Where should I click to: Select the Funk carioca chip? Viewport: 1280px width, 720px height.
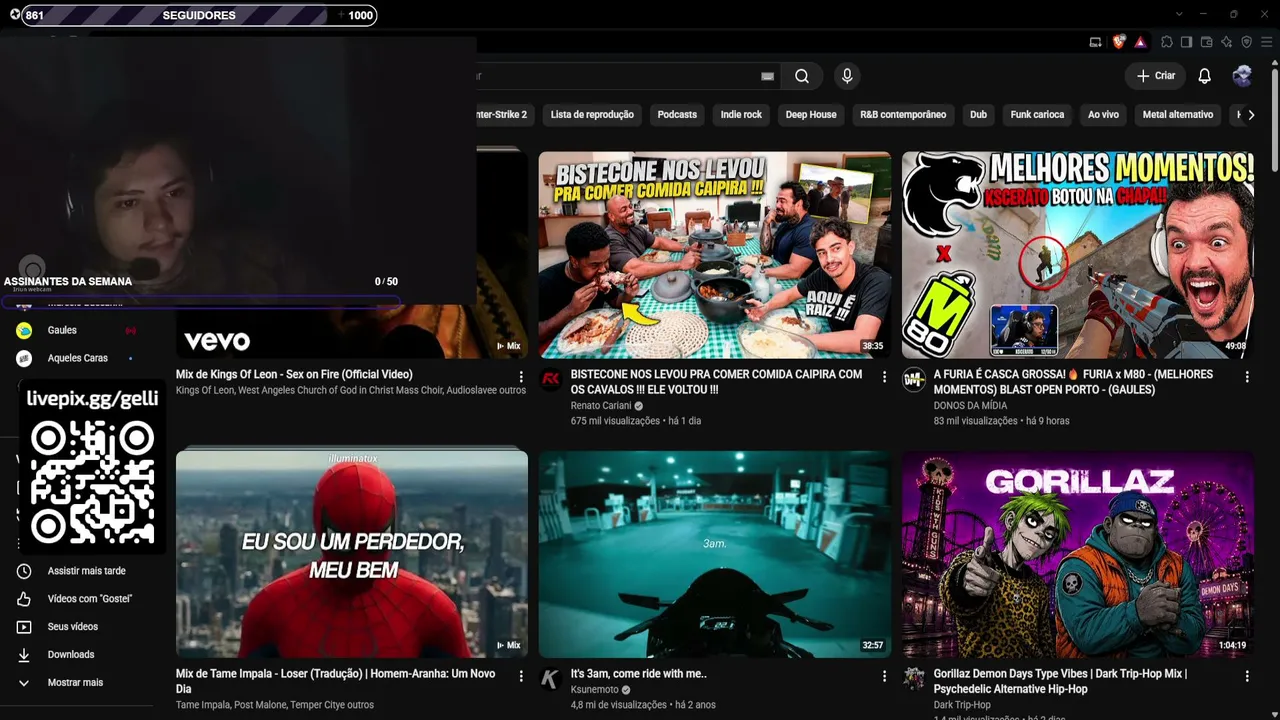(x=1037, y=115)
